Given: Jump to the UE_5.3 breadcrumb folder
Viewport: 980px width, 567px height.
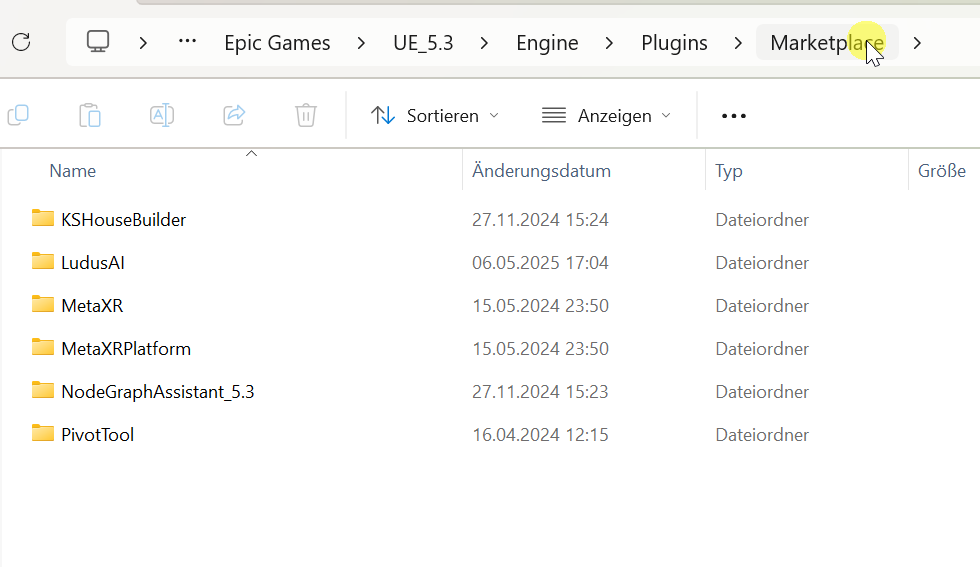Looking at the screenshot, I should [x=423, y=43].
